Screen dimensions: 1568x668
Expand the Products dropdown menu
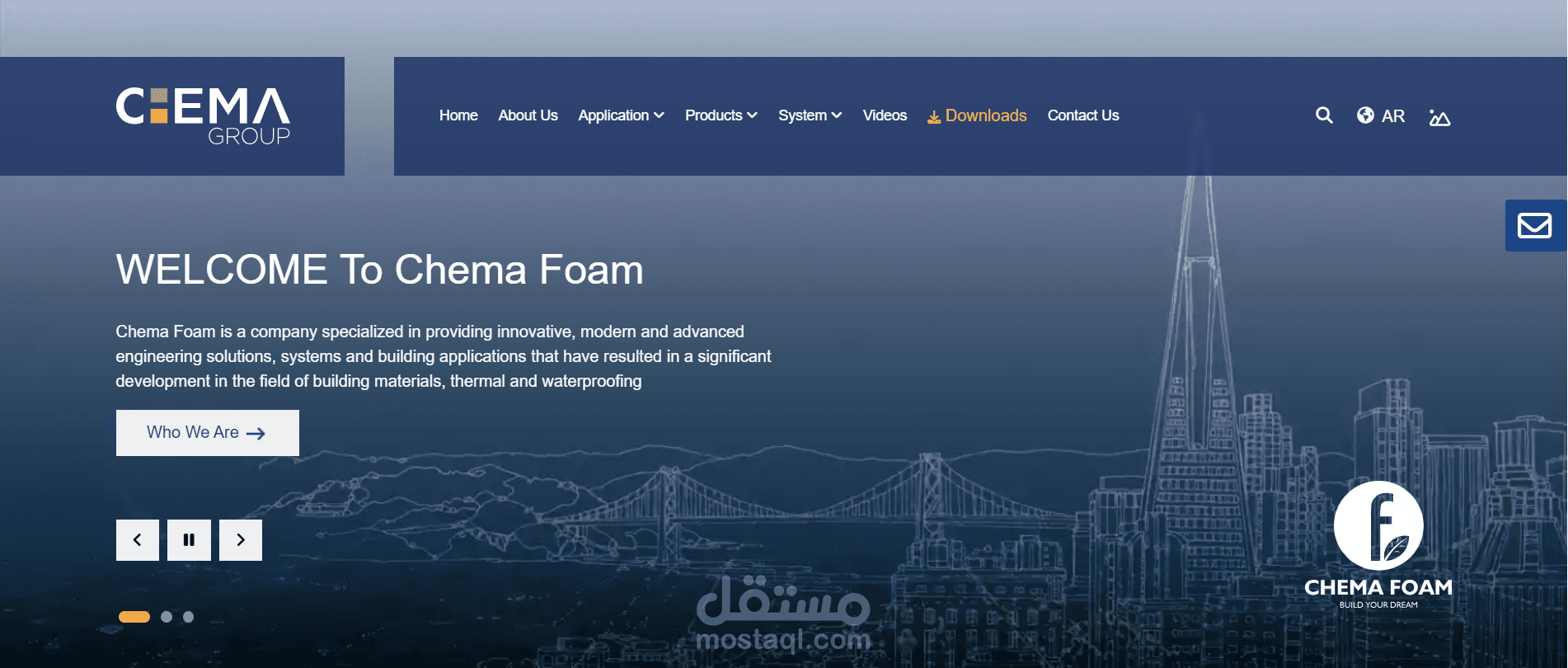pos(721,115)
